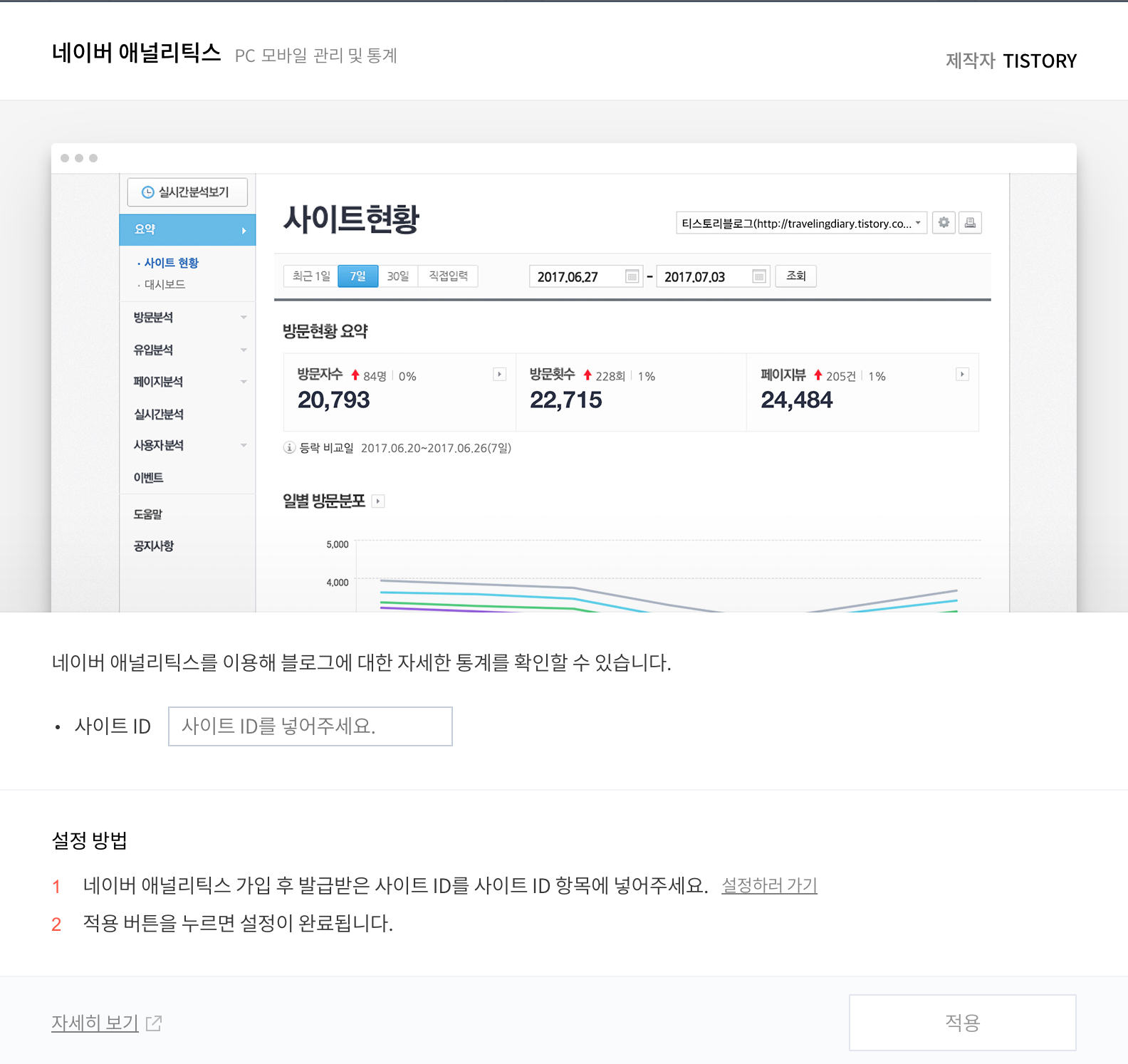Click the 사이트현황 heading
Viewport: 1128px width, 1064px height.
[351, 219]
